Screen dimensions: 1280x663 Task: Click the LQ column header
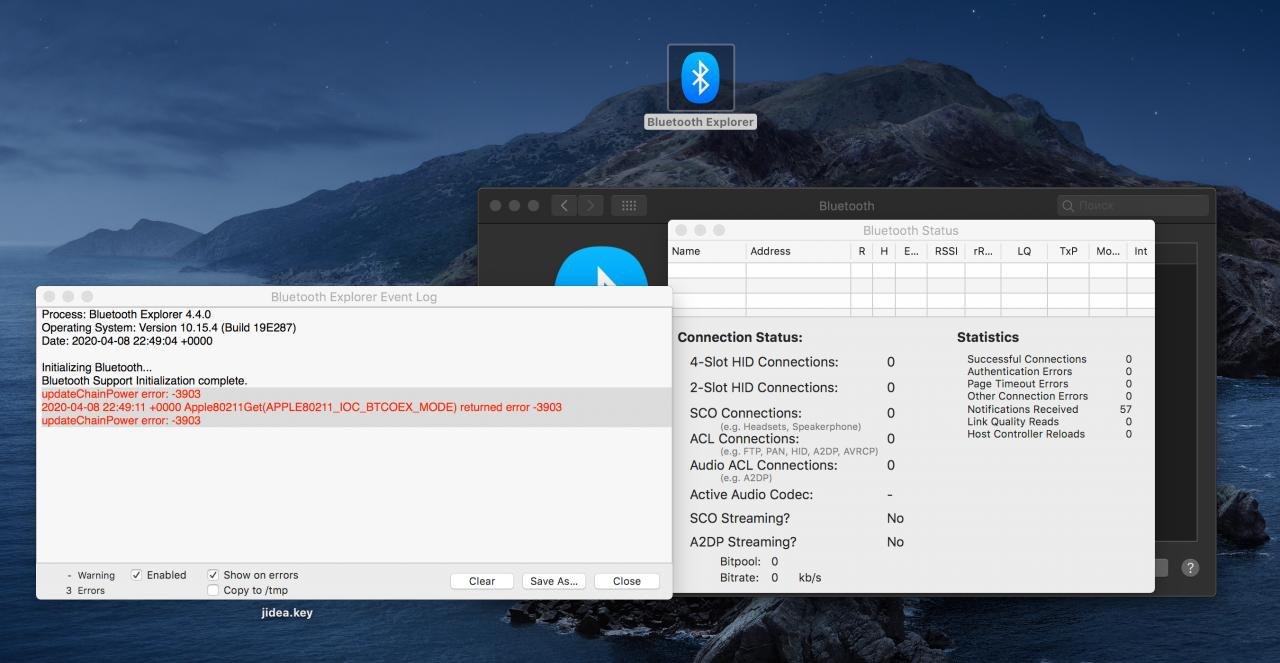tap(1024, 251)
